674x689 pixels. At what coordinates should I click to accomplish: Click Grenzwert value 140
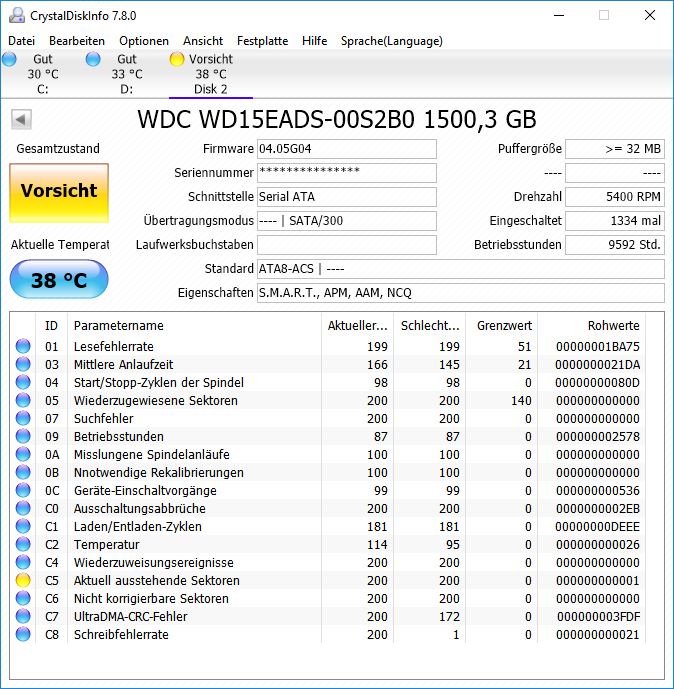(521, 400)
